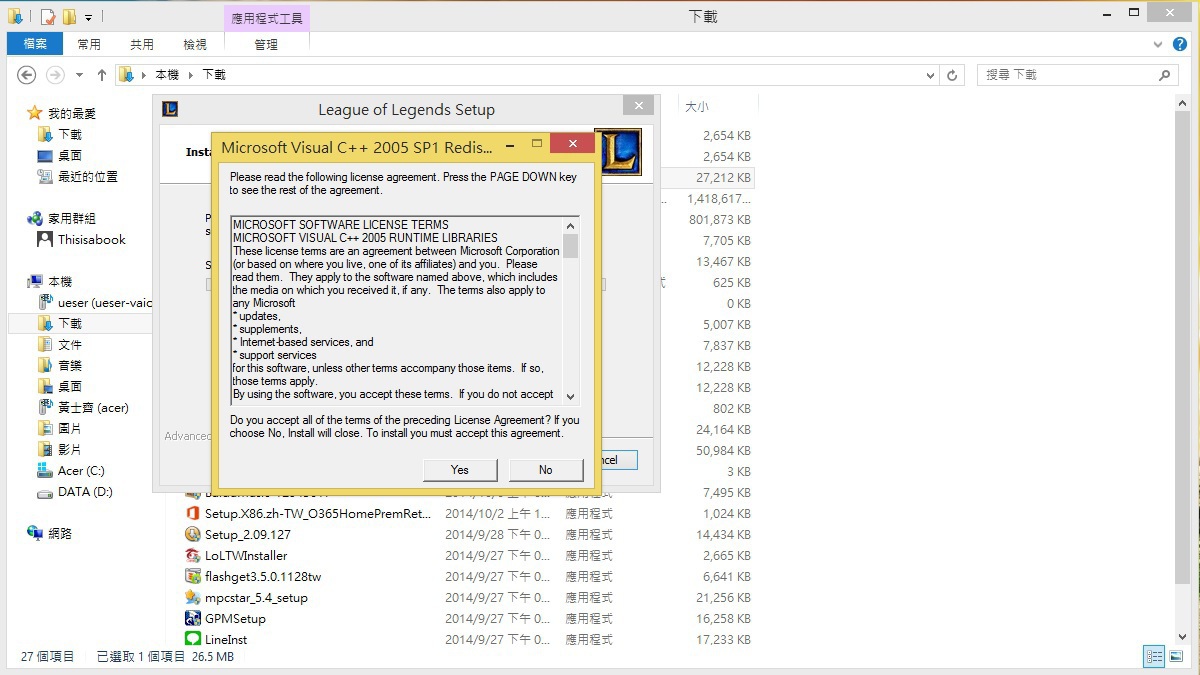The image size is (1200, 675).
Task: Click the Explorer window icon in title bar
Action: (x=15, y=17)
